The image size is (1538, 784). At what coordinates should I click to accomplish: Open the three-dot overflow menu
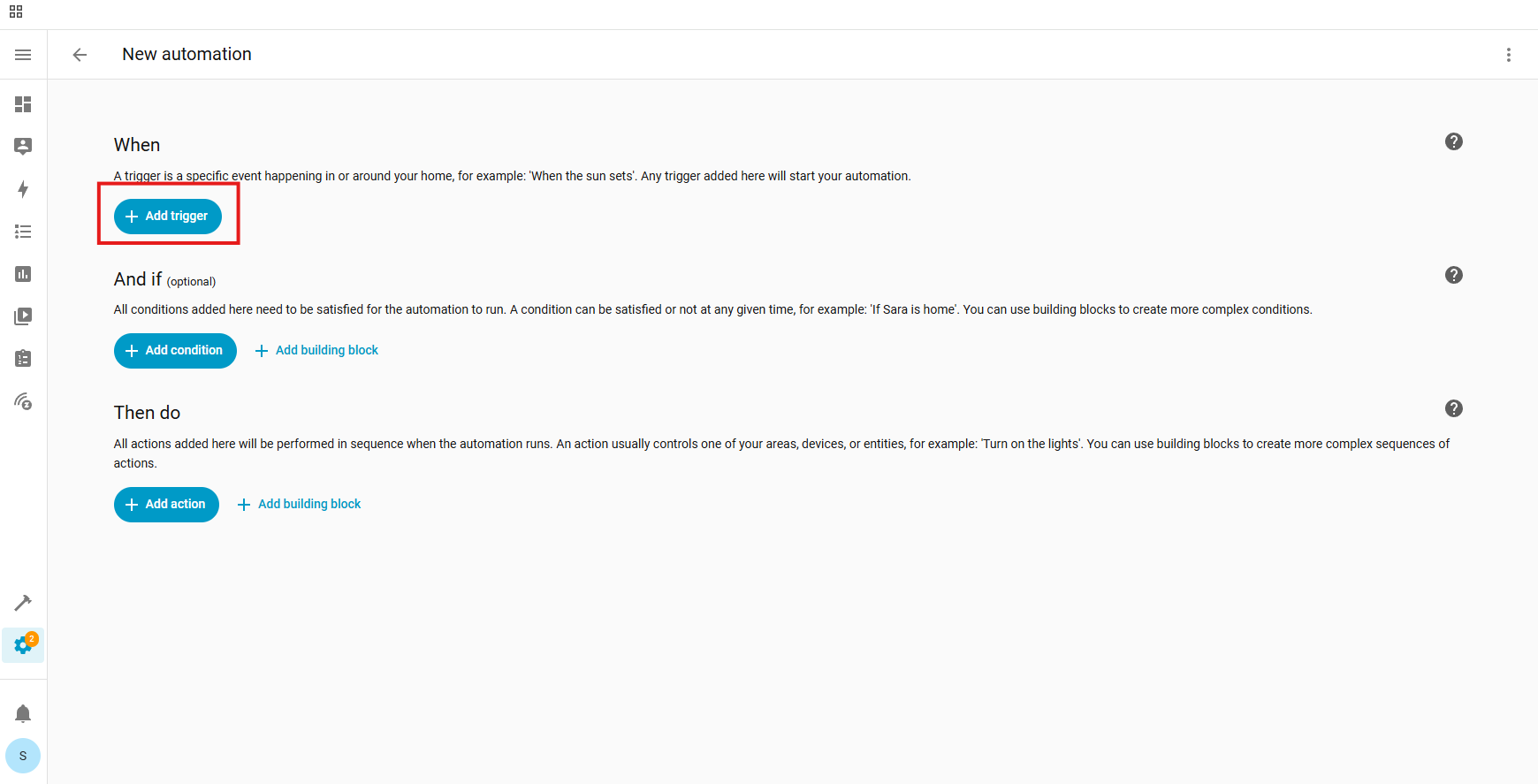[x=1508, y=55]
